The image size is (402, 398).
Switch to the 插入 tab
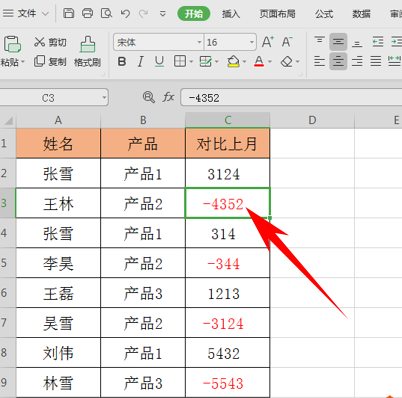pos(231,14)
